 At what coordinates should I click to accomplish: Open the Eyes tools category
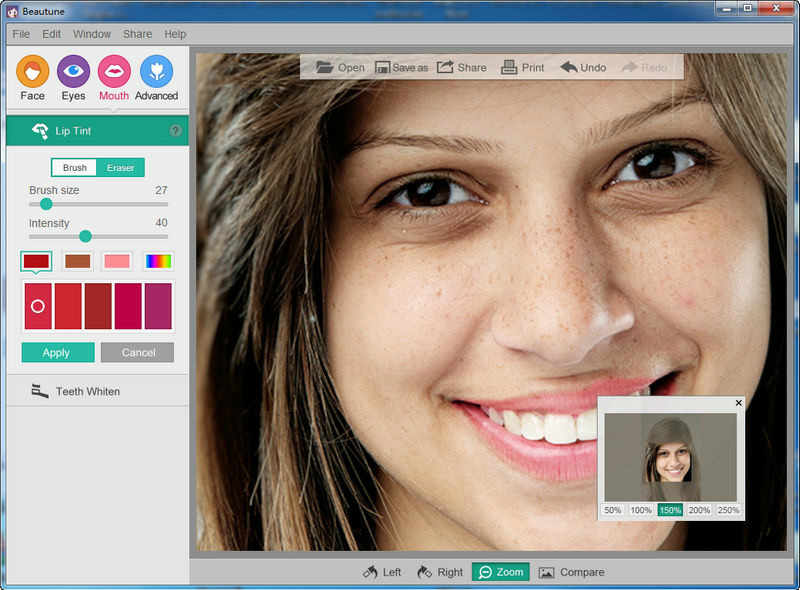pos(73,72)
